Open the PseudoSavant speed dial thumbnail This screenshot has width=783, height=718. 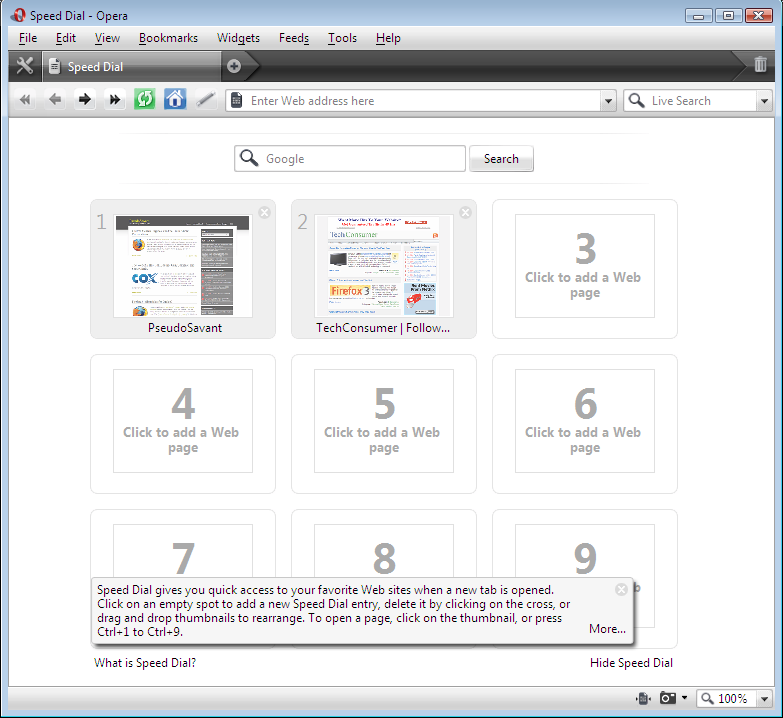pos(183,266)
